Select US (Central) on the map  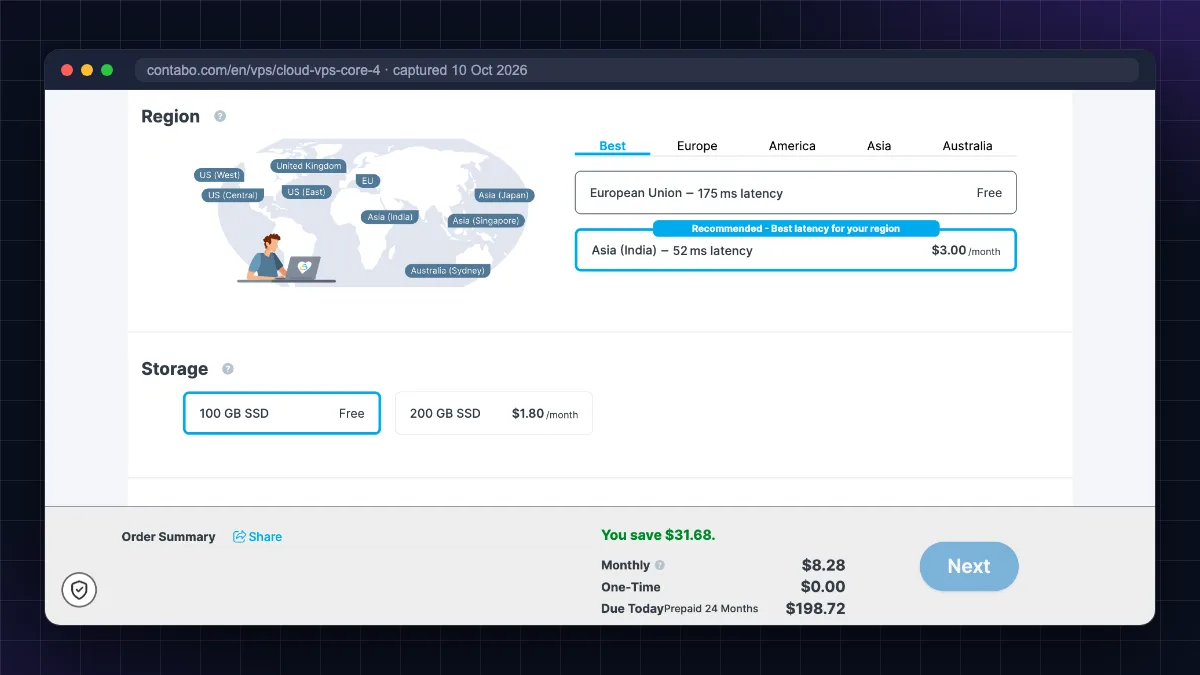[233, 195]
